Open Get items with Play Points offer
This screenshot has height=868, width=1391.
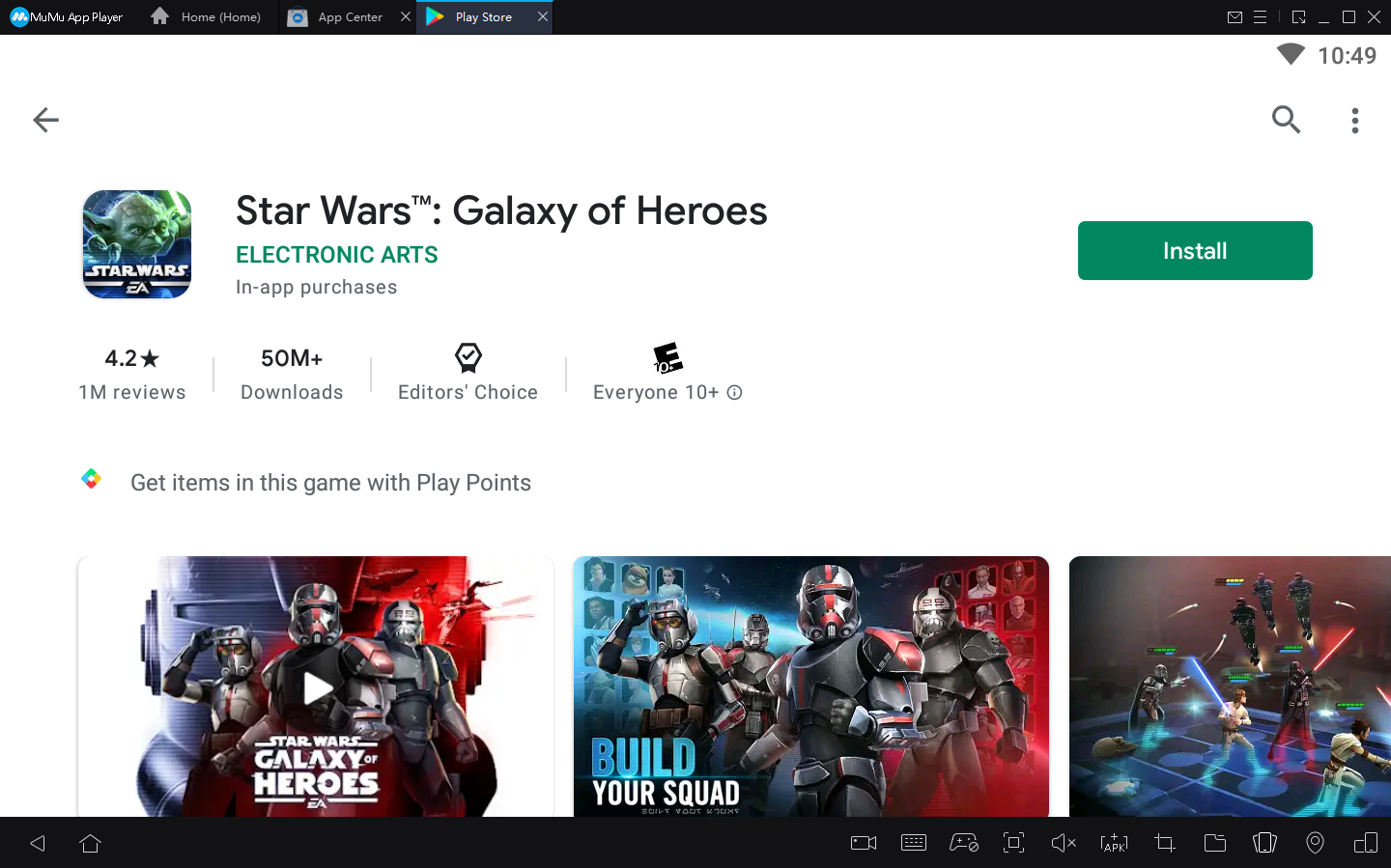[330, 483]
